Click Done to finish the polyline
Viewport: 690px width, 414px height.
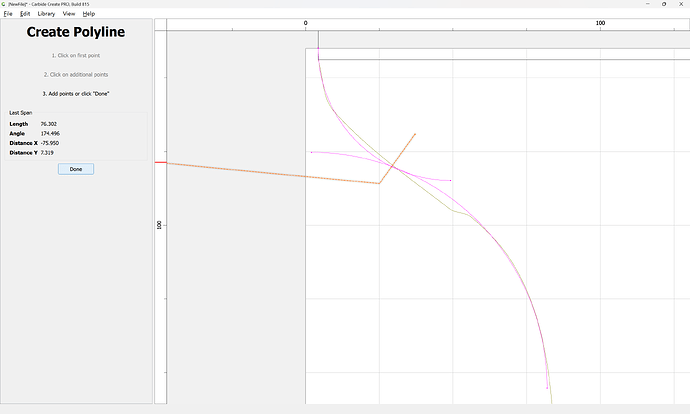76,169
